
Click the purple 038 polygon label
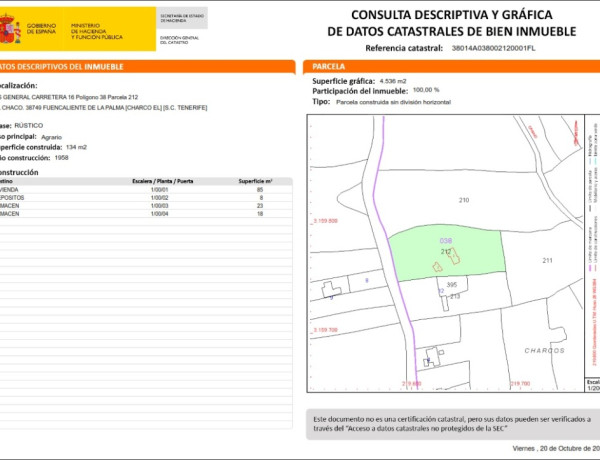(446, 241)
